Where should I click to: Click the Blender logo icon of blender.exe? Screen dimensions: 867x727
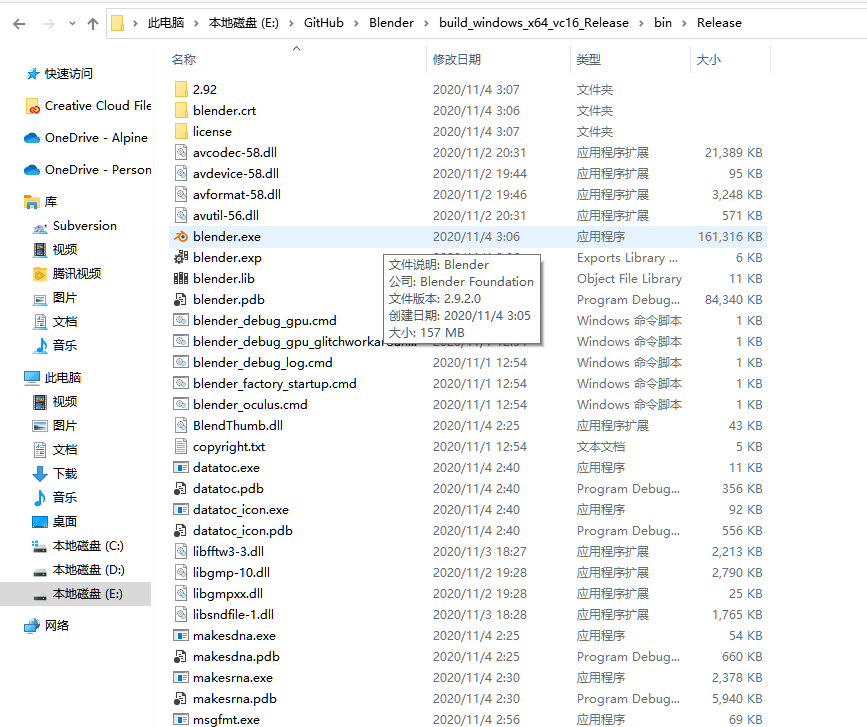pos(181,237)
